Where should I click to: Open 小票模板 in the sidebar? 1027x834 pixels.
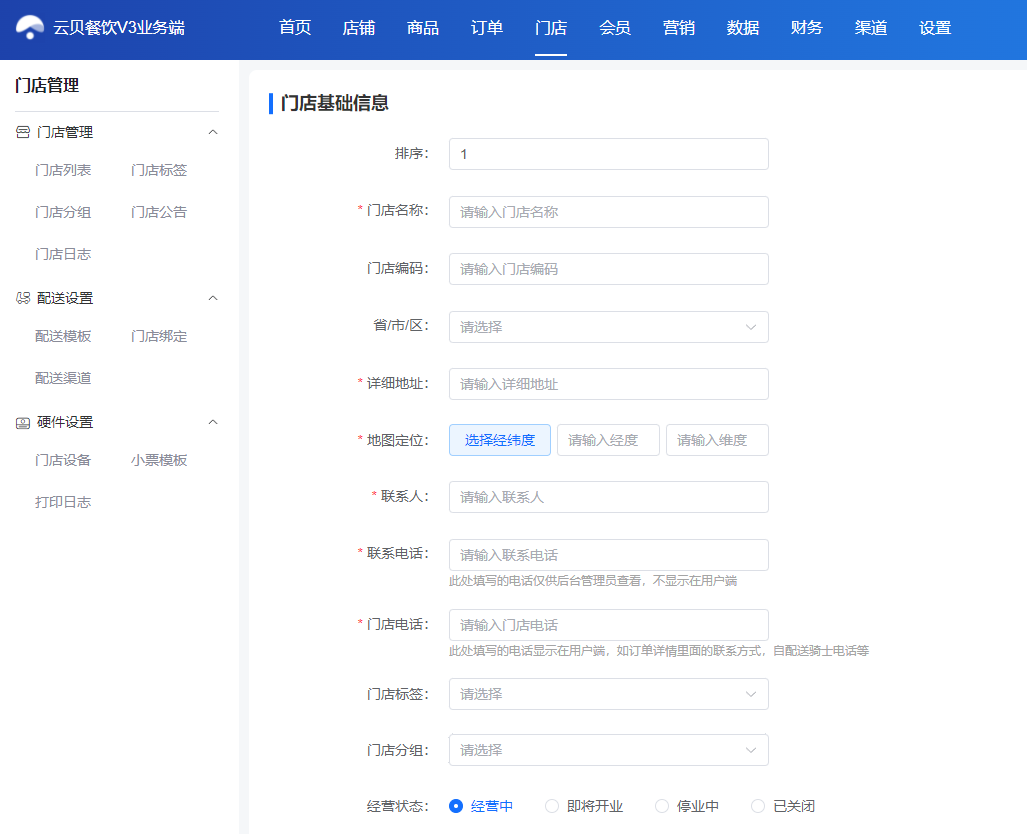[x=159, y=461]
